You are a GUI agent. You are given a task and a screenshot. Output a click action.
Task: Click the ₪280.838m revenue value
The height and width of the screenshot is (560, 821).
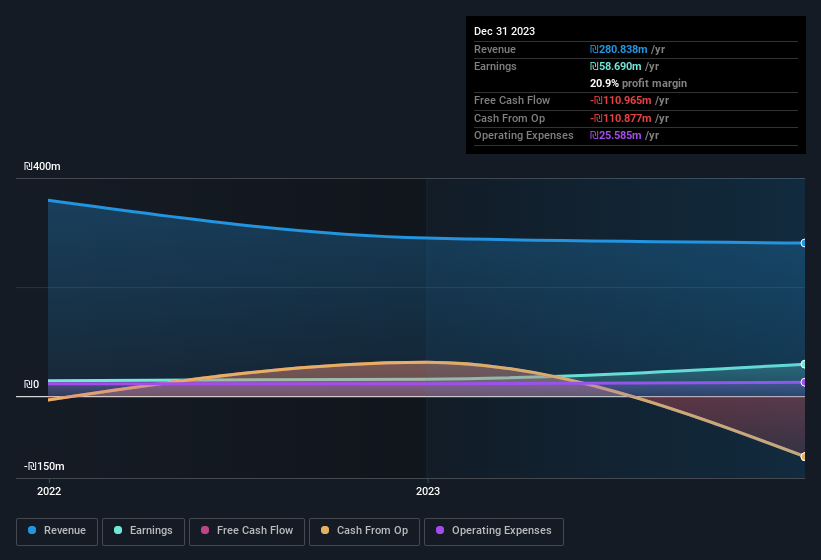[x=618, y=49]
